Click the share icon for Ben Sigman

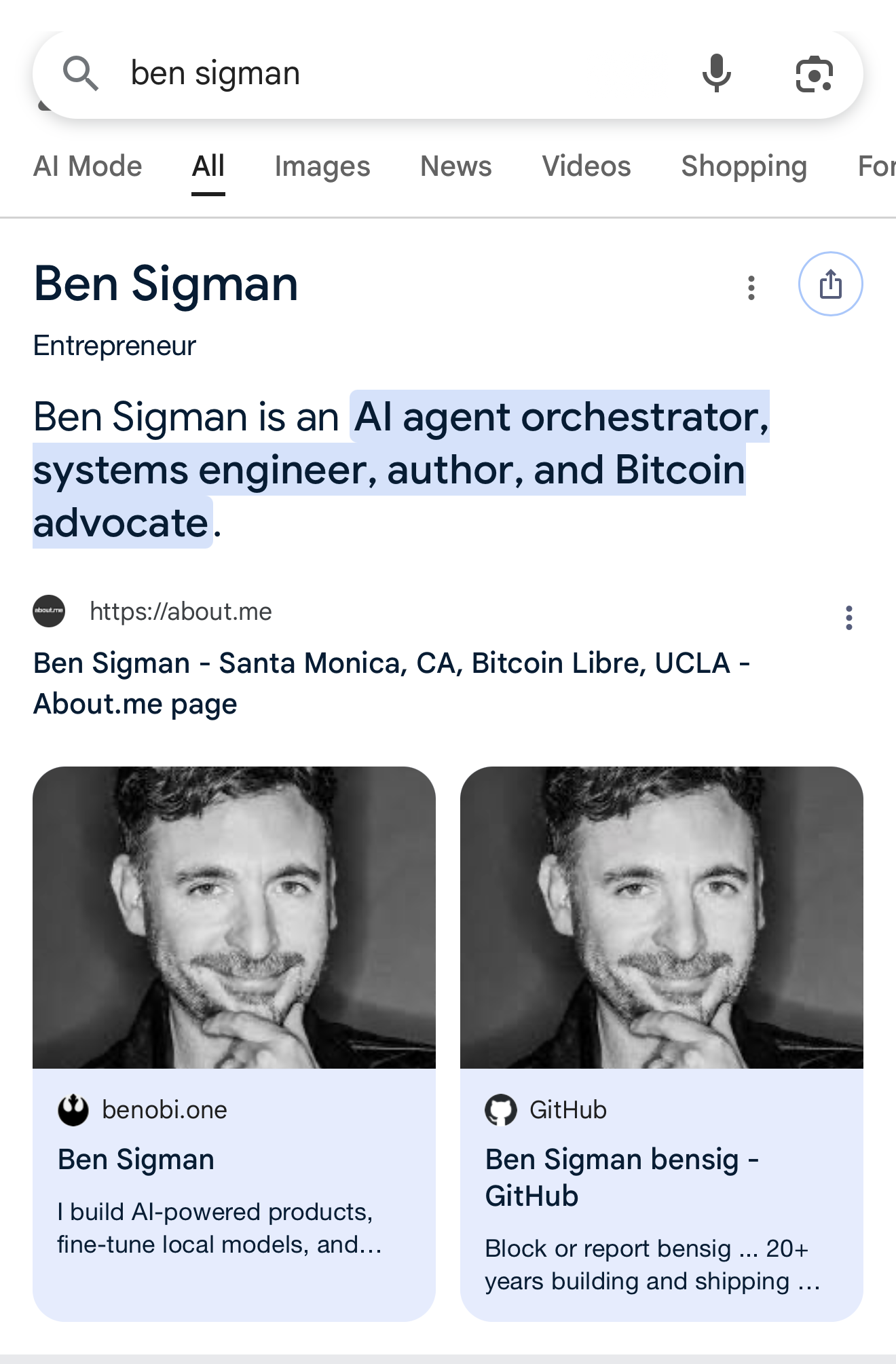click(x=830, y=284)
